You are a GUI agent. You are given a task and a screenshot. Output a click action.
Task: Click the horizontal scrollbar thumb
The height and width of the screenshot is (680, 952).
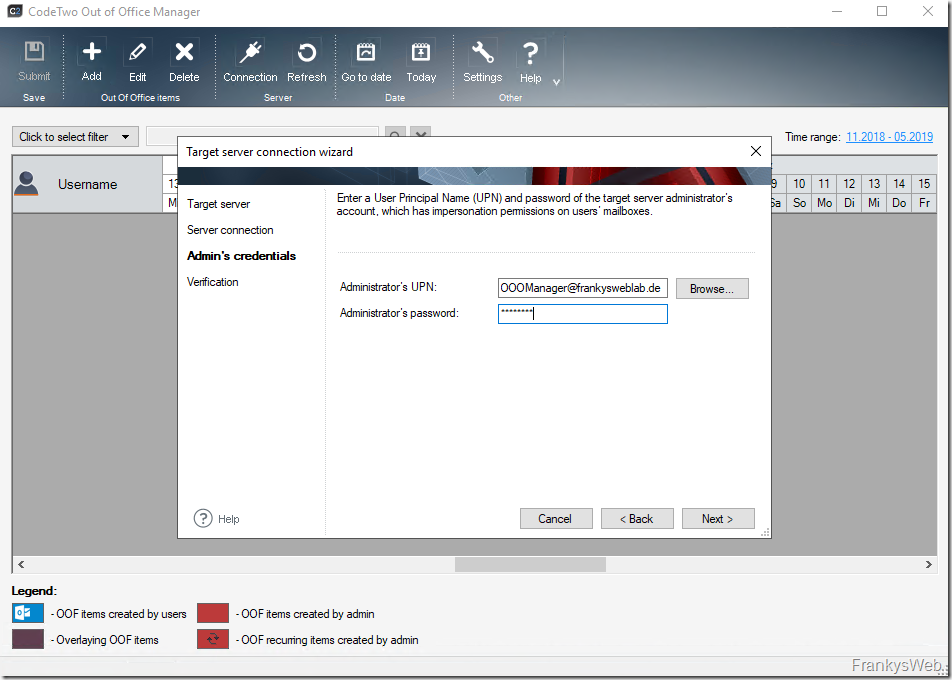coord(530,565)
